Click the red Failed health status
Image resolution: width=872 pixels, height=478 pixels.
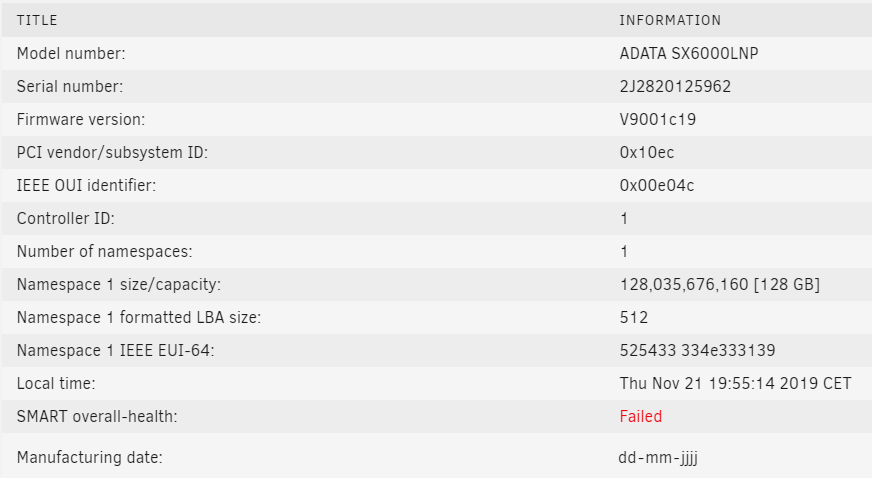click(x=641, y=416)
